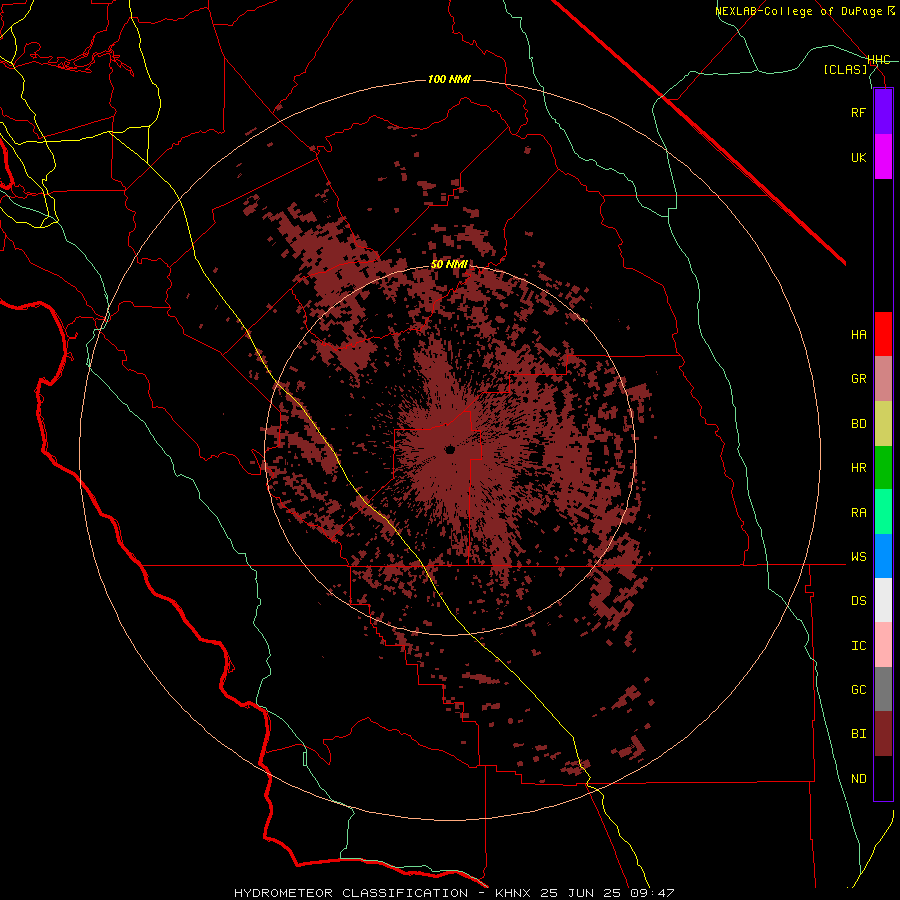Click the [CLAS] legend heading
This screenshot has width=900, height=900.
click(845, 69)
